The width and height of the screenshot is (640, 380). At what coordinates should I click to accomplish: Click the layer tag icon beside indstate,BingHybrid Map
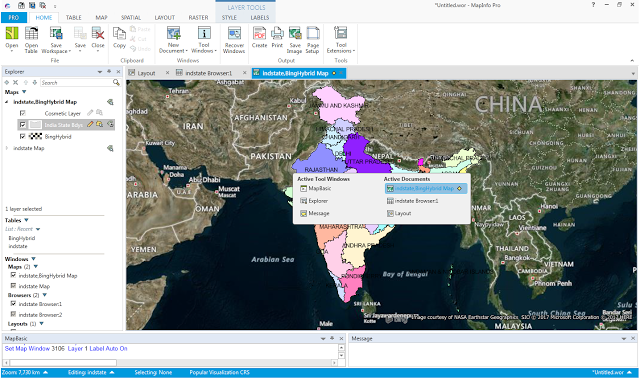click(x=110, y=102)
